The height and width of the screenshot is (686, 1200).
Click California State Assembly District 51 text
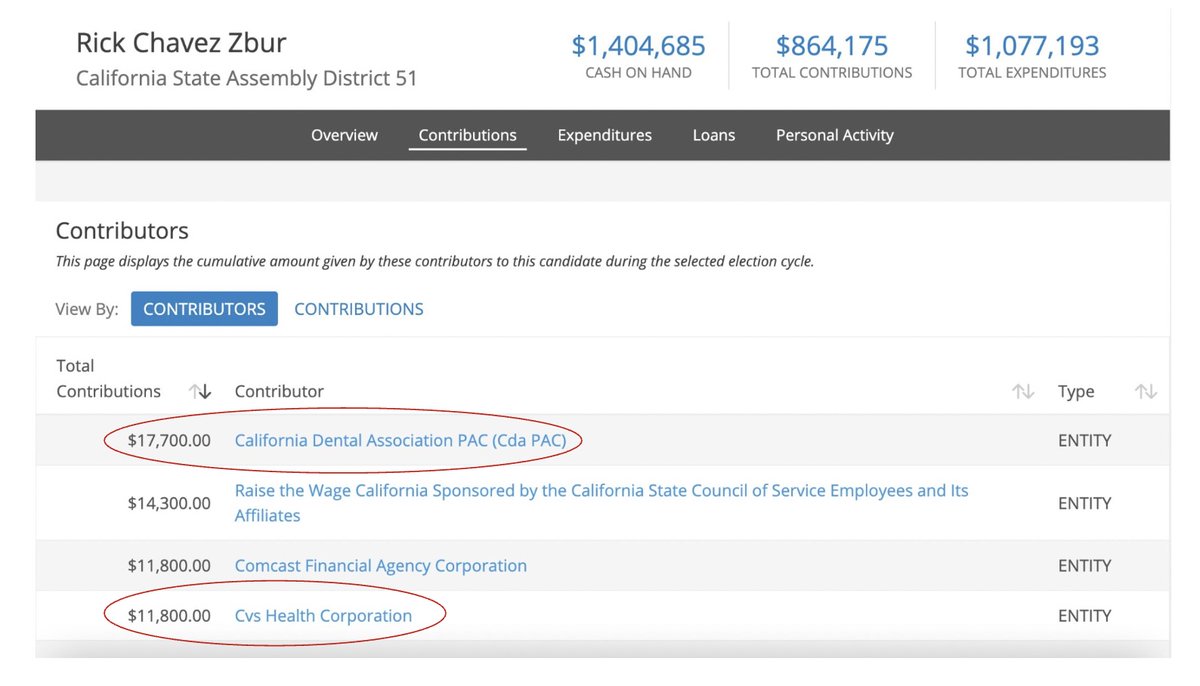click(x=246, y=78)
